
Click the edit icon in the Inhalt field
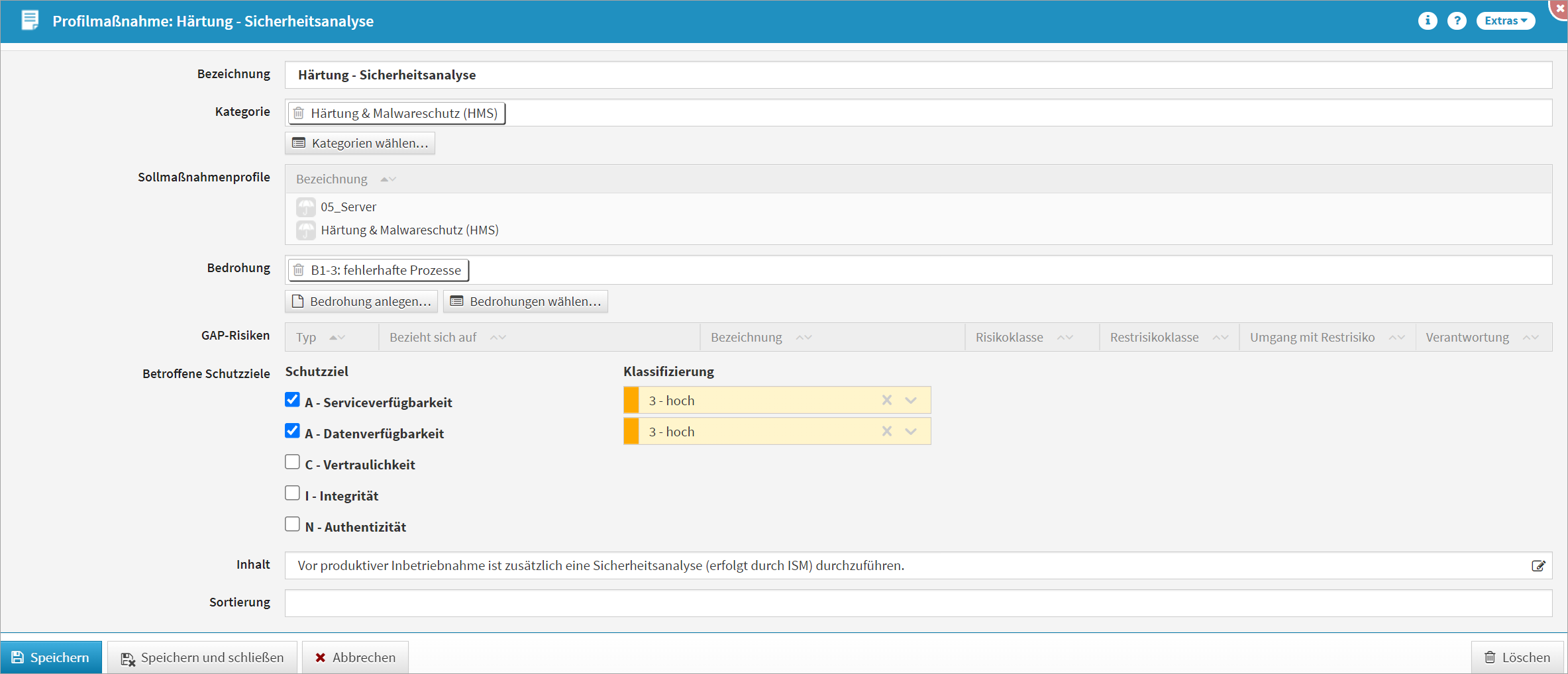click(x=1538, y=566)
